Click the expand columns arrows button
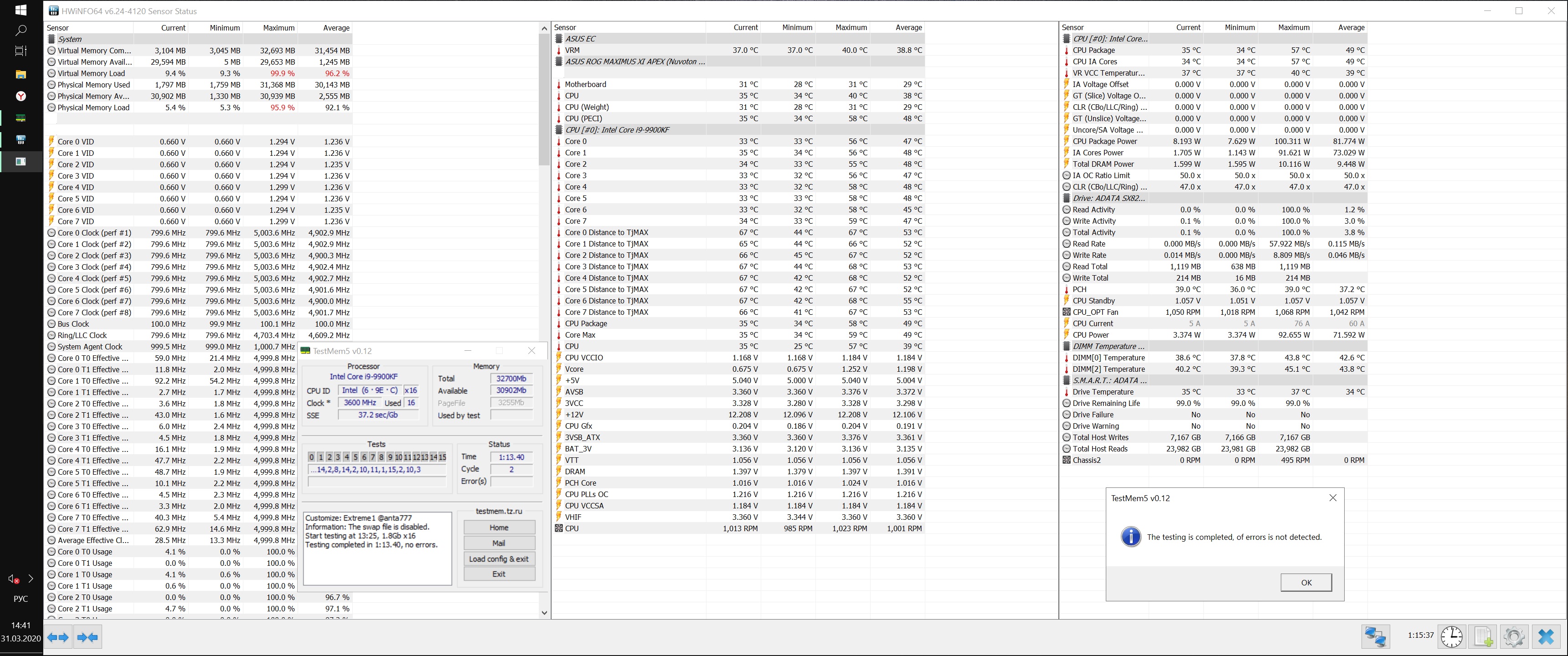 point(58,637)
